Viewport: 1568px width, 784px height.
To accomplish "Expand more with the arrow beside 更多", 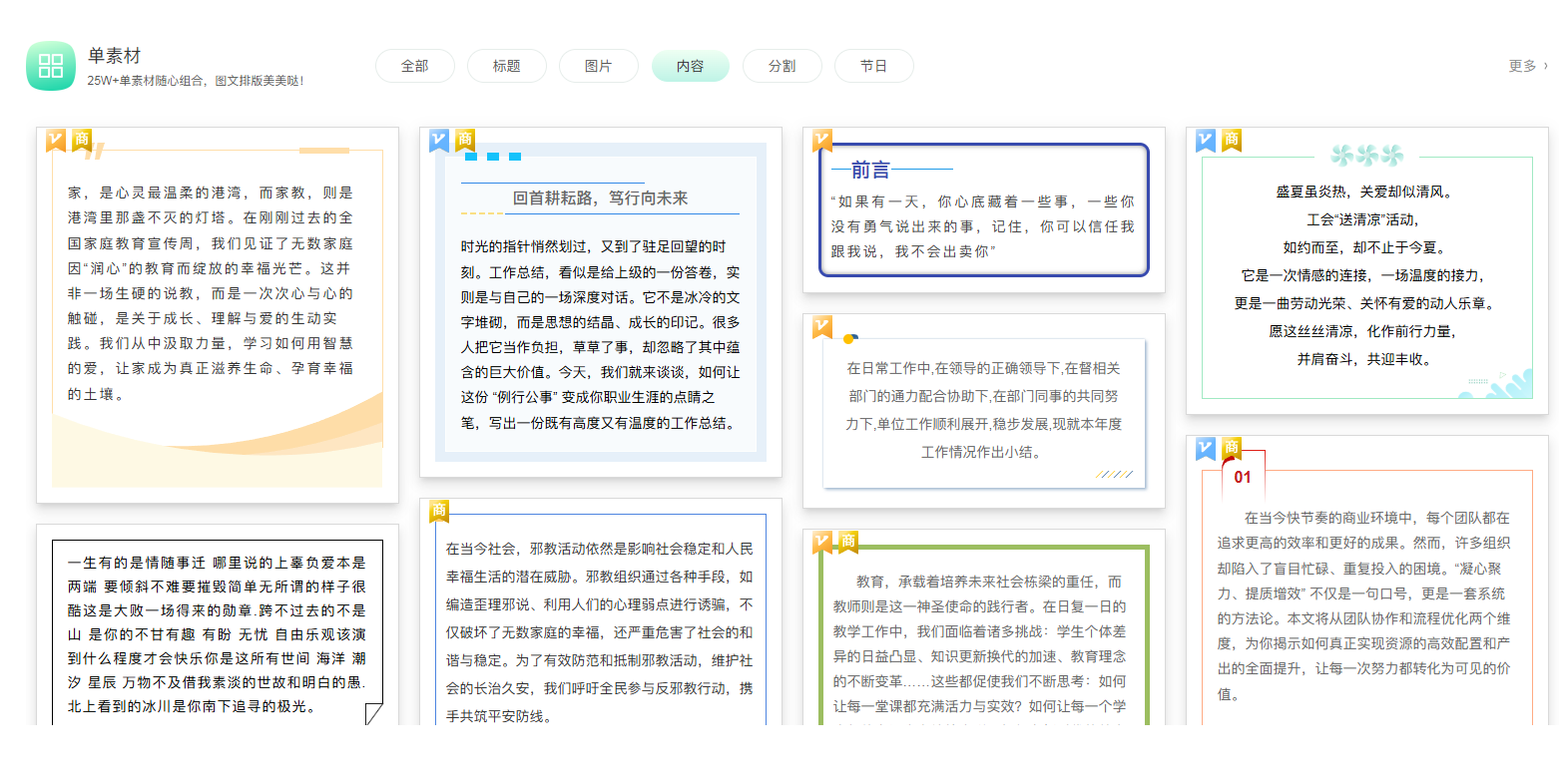I will (1546, 66).
